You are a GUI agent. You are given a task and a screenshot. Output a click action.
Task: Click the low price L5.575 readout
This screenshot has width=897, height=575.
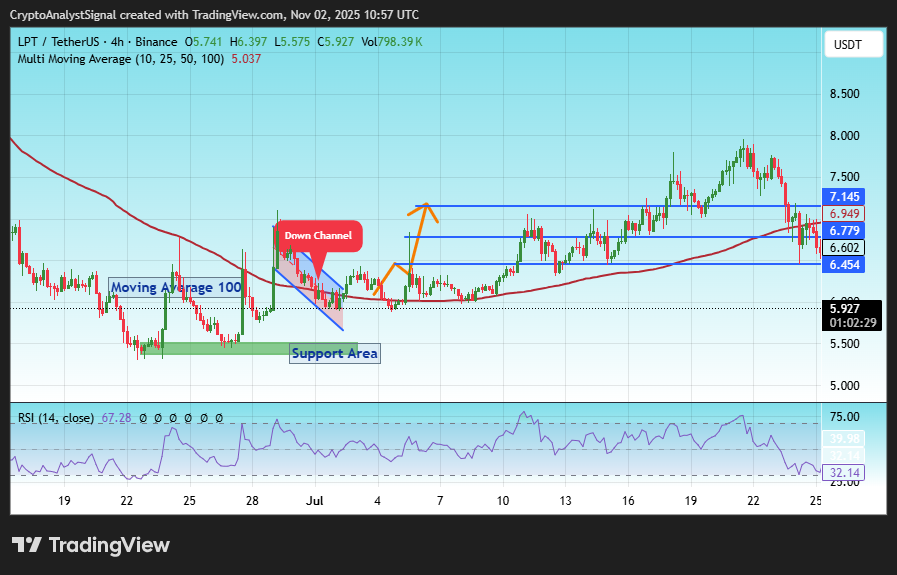292,42
